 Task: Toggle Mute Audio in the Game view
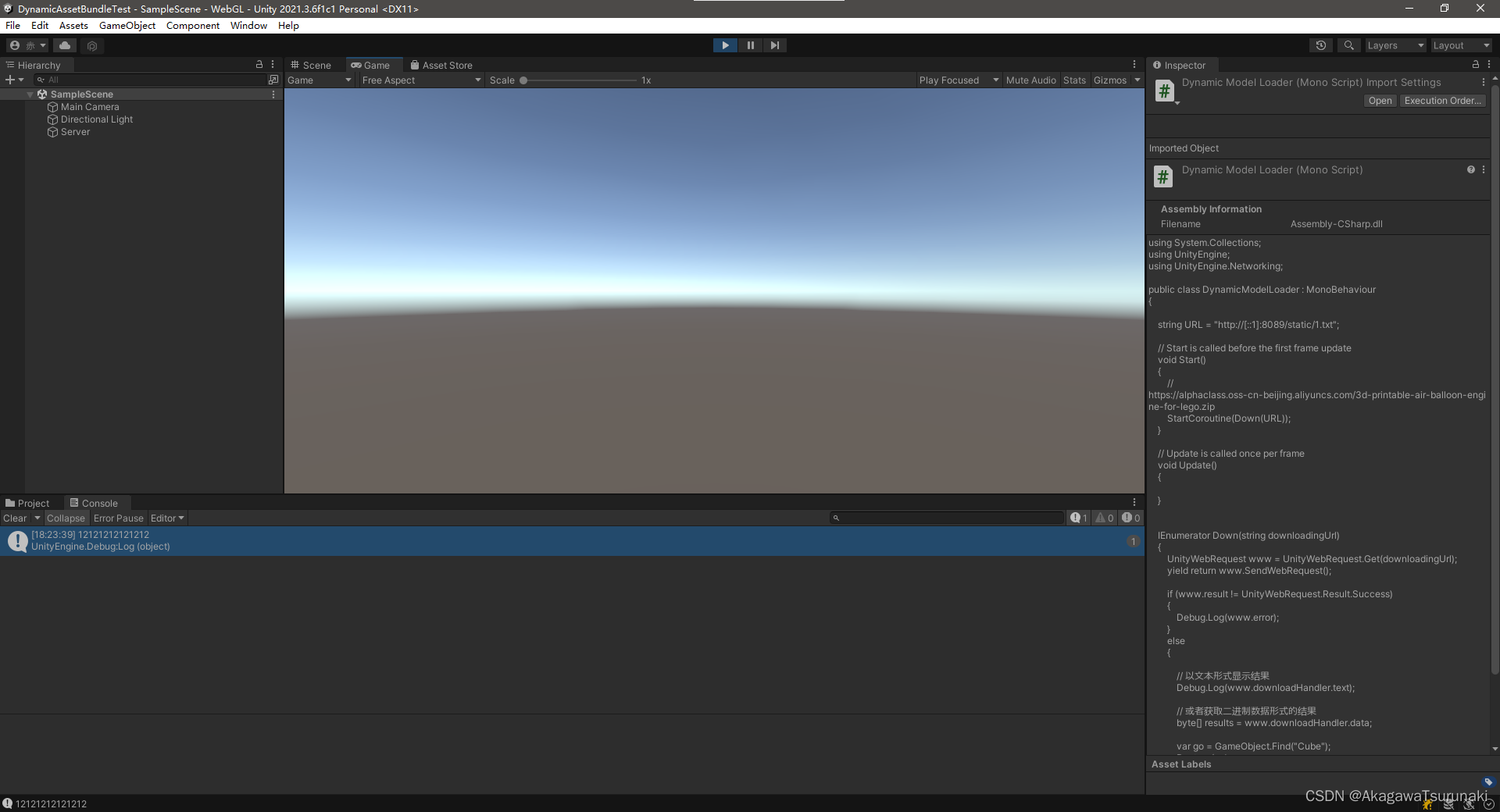point(1030,80)
